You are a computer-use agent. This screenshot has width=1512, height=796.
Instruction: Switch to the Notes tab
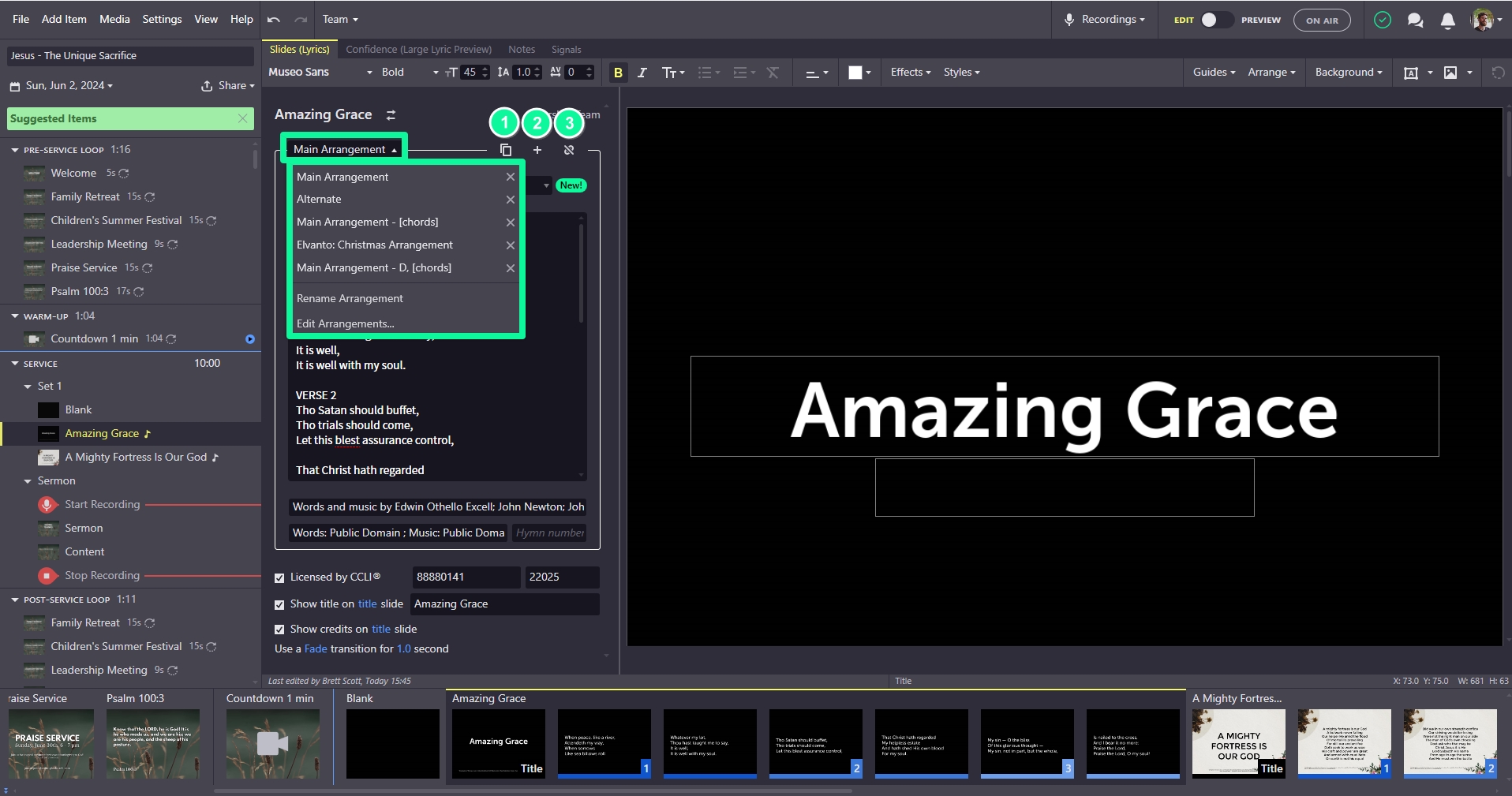point(521,50)
